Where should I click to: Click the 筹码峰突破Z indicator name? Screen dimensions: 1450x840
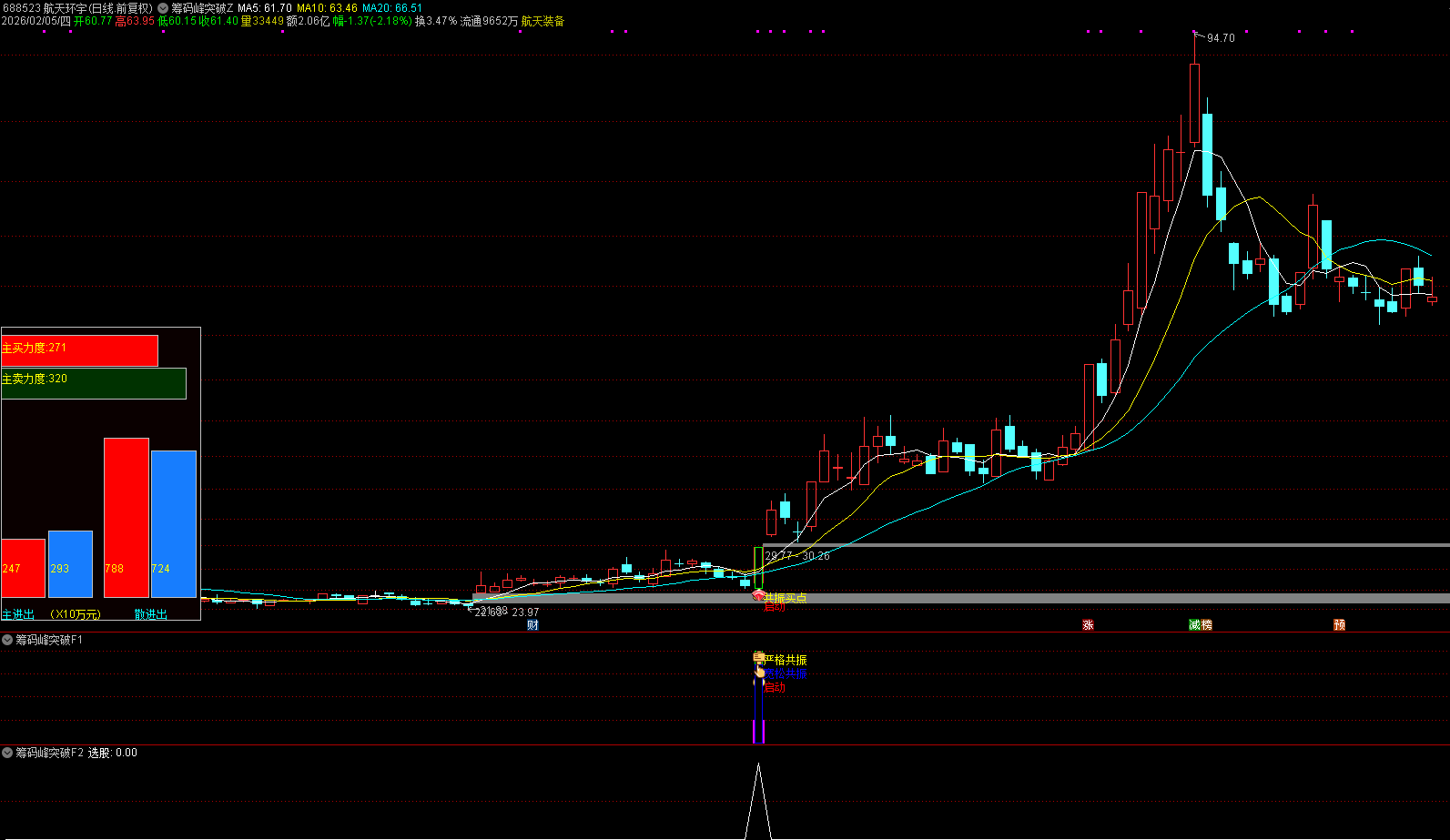pyautogui.click(x=202, y=8)
